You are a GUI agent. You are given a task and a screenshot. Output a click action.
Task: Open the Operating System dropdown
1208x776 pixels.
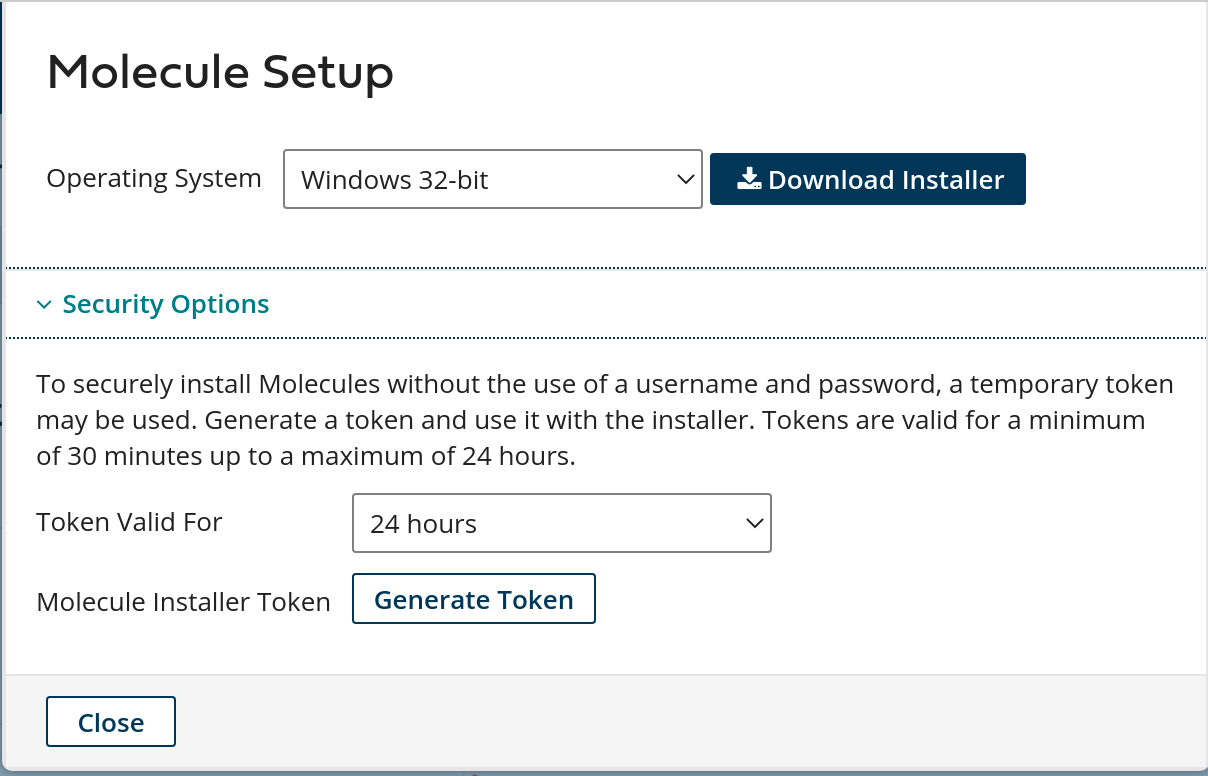493,179
